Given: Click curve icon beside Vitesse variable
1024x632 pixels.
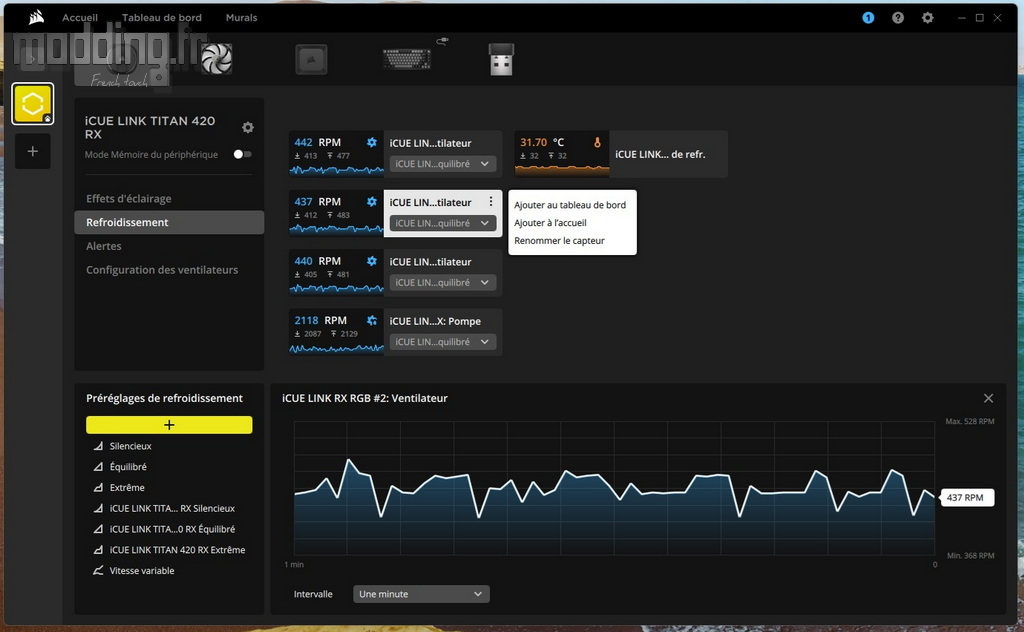Looking at the screenshot, I should click(98, 571).
